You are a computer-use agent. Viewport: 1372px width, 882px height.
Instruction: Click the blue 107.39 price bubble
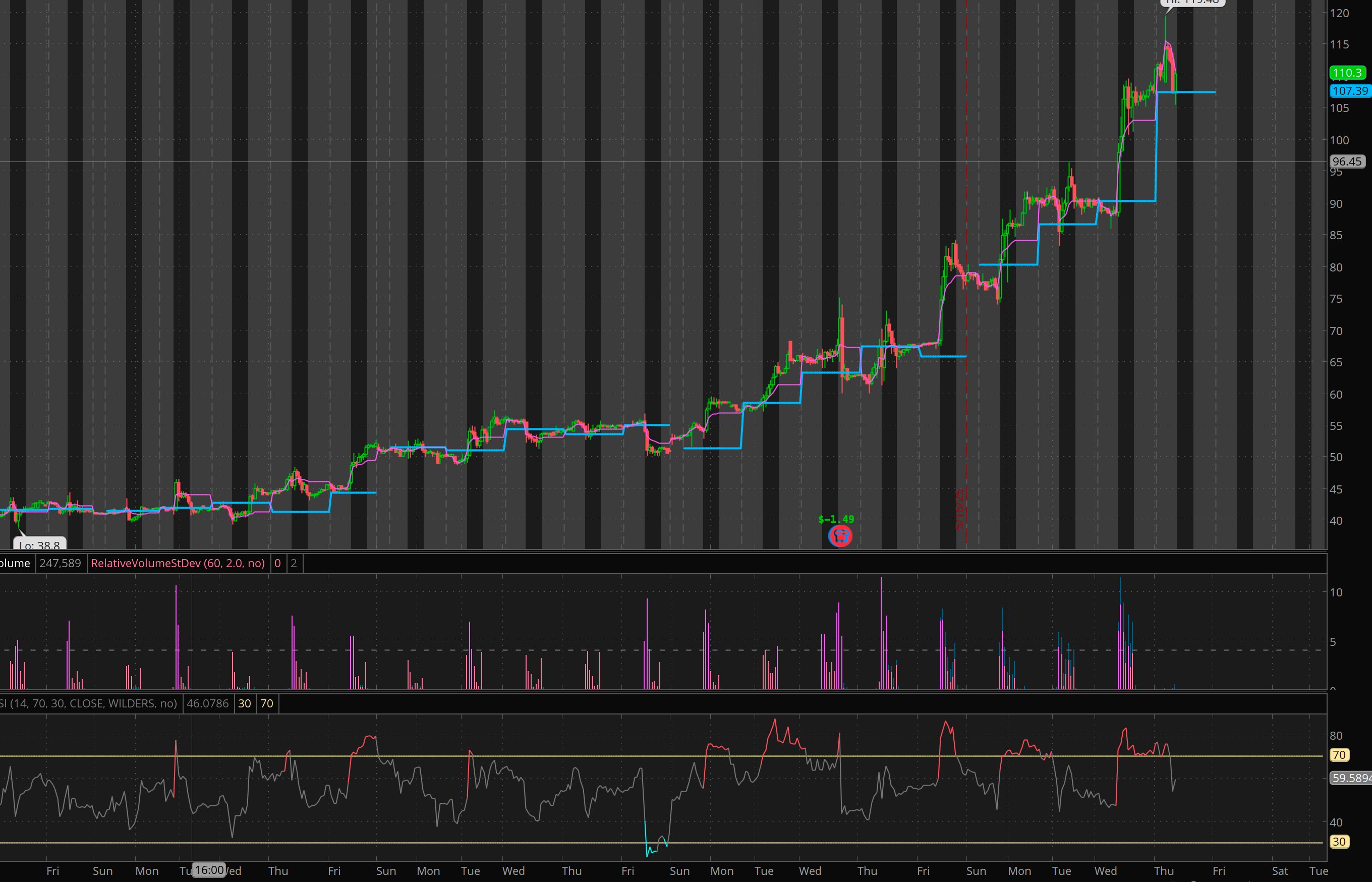[x=1349, y=91]
